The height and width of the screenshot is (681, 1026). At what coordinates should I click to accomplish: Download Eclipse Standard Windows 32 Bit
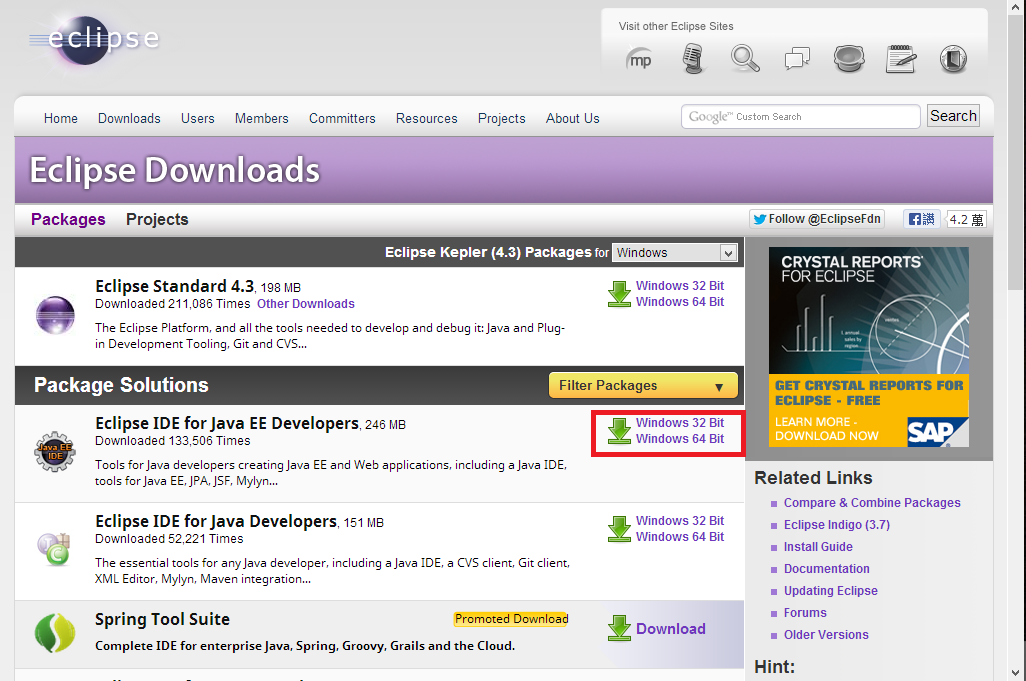coord(680,286)
